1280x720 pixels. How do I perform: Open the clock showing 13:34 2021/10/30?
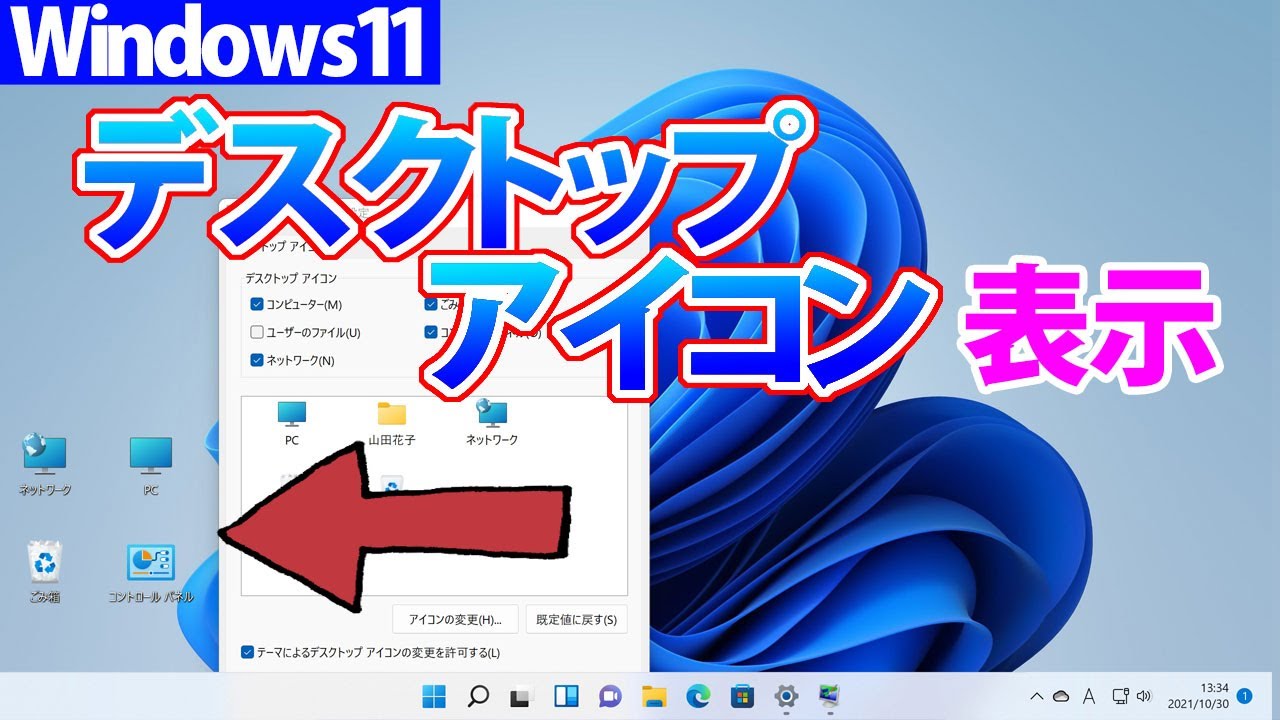pos(1201,695)
